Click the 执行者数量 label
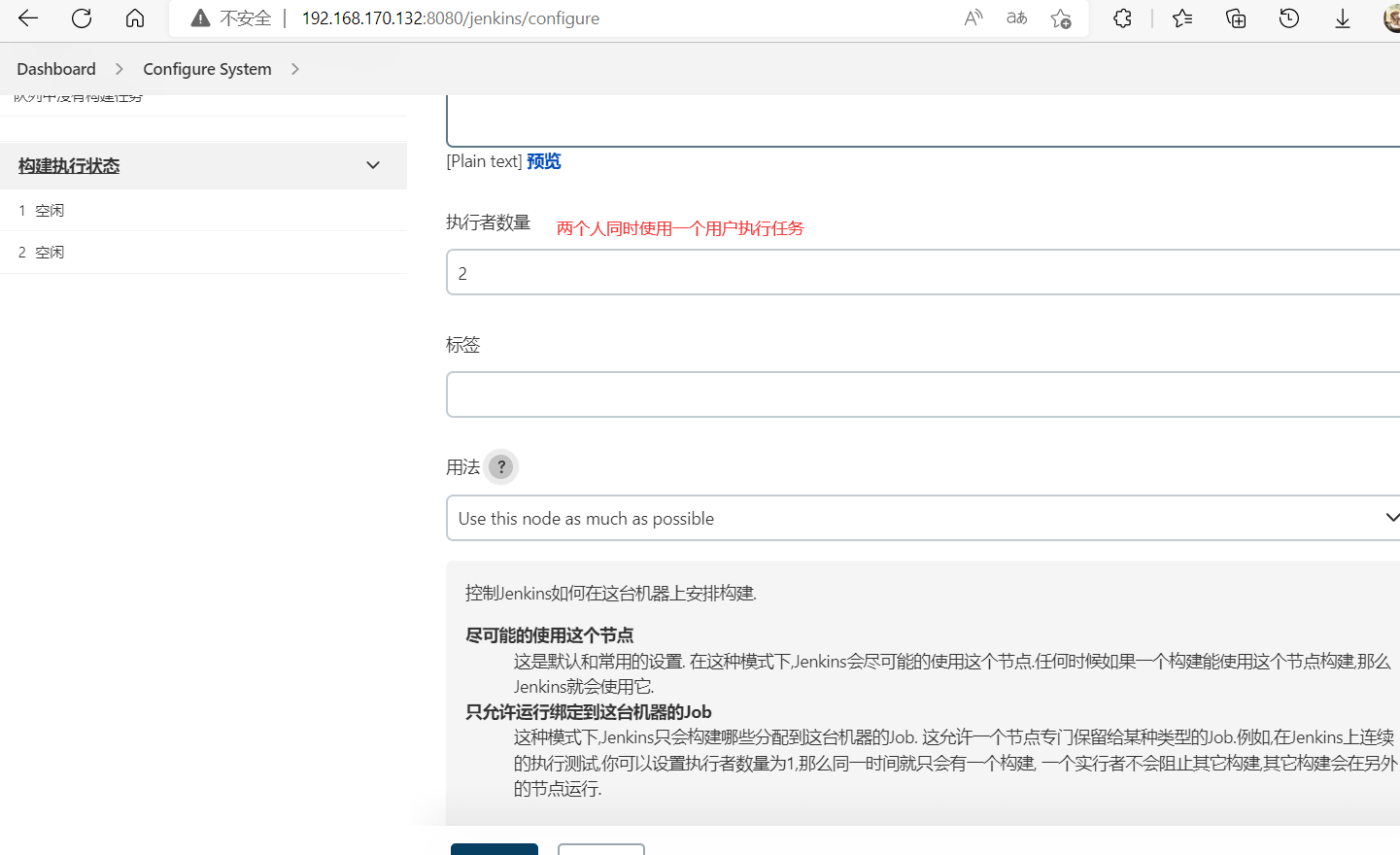 coord(489,222)
